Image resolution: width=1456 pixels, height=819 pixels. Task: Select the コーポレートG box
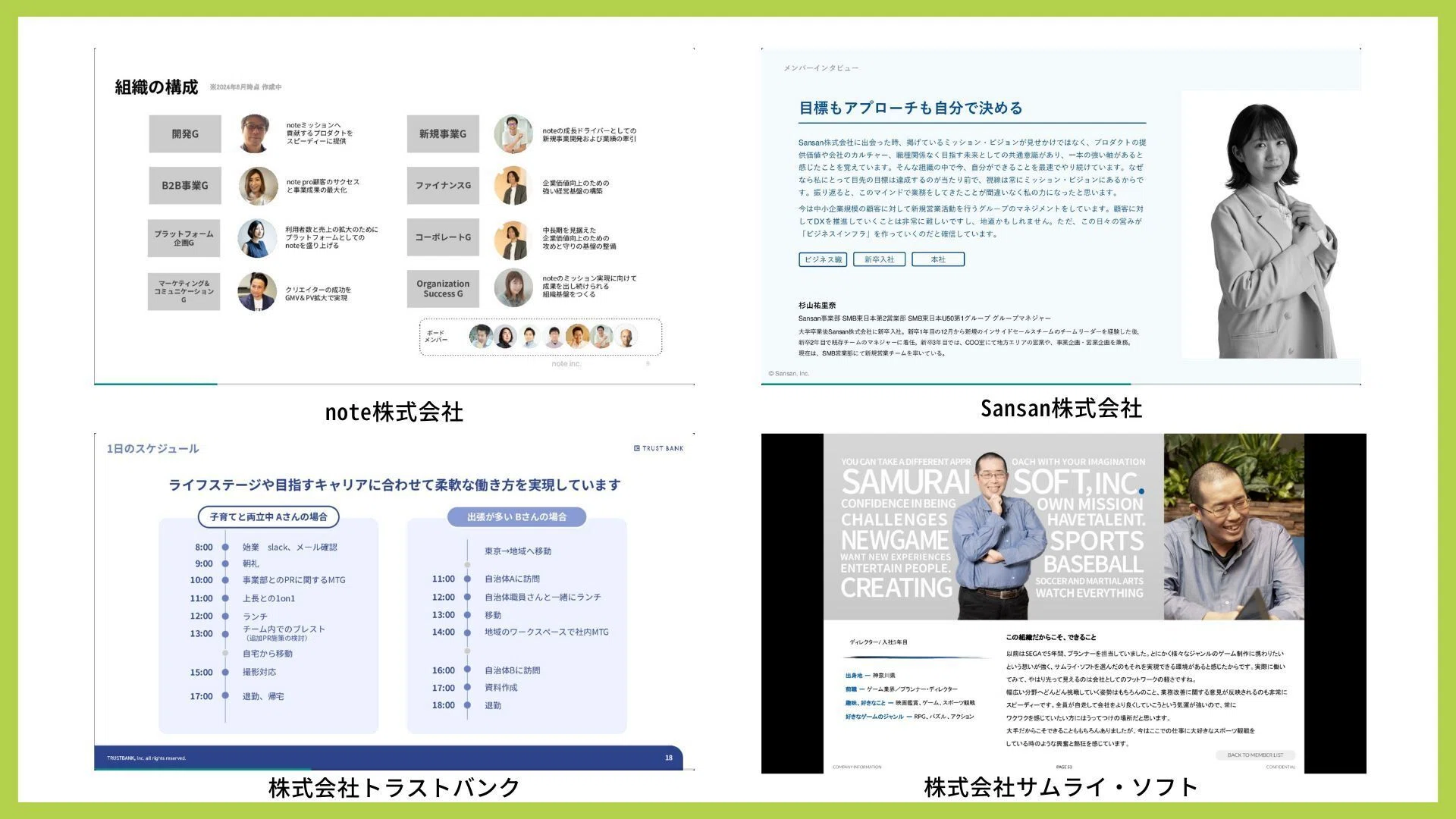tap(443, 237)
